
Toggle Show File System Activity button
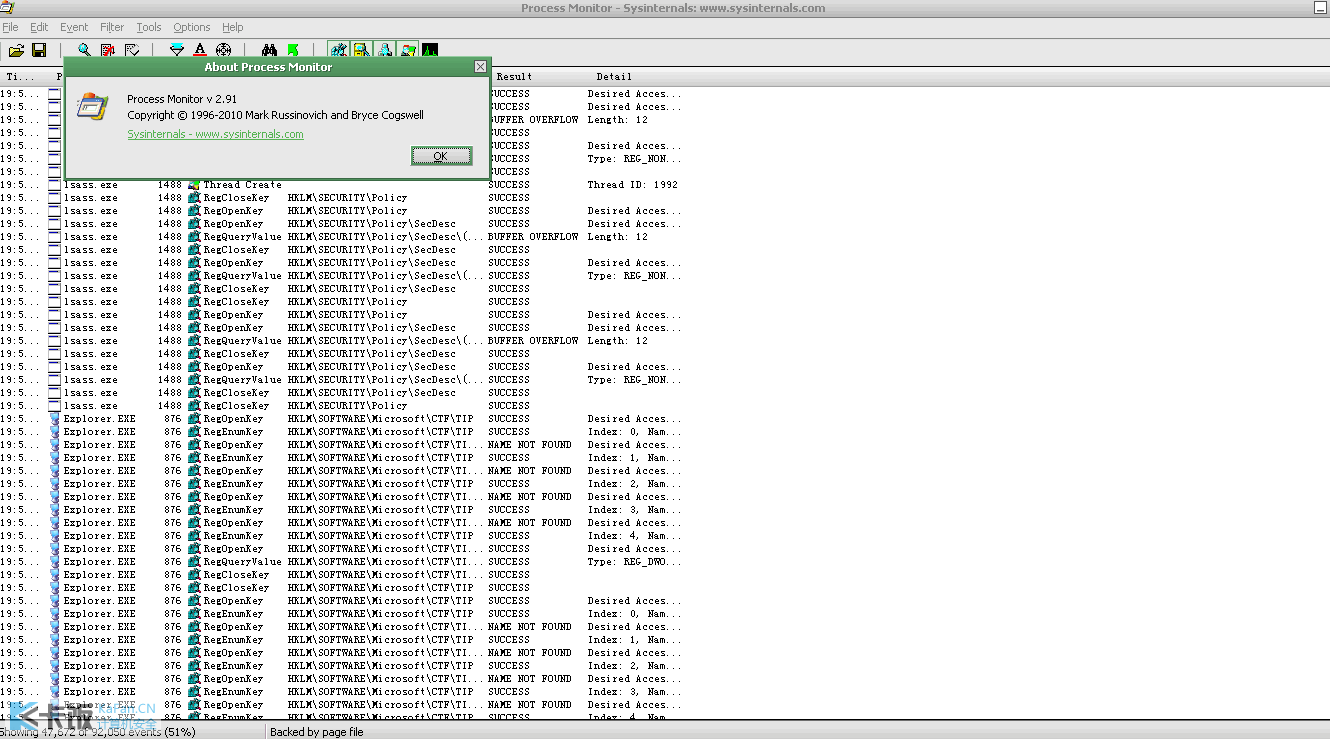click(362, 50)
